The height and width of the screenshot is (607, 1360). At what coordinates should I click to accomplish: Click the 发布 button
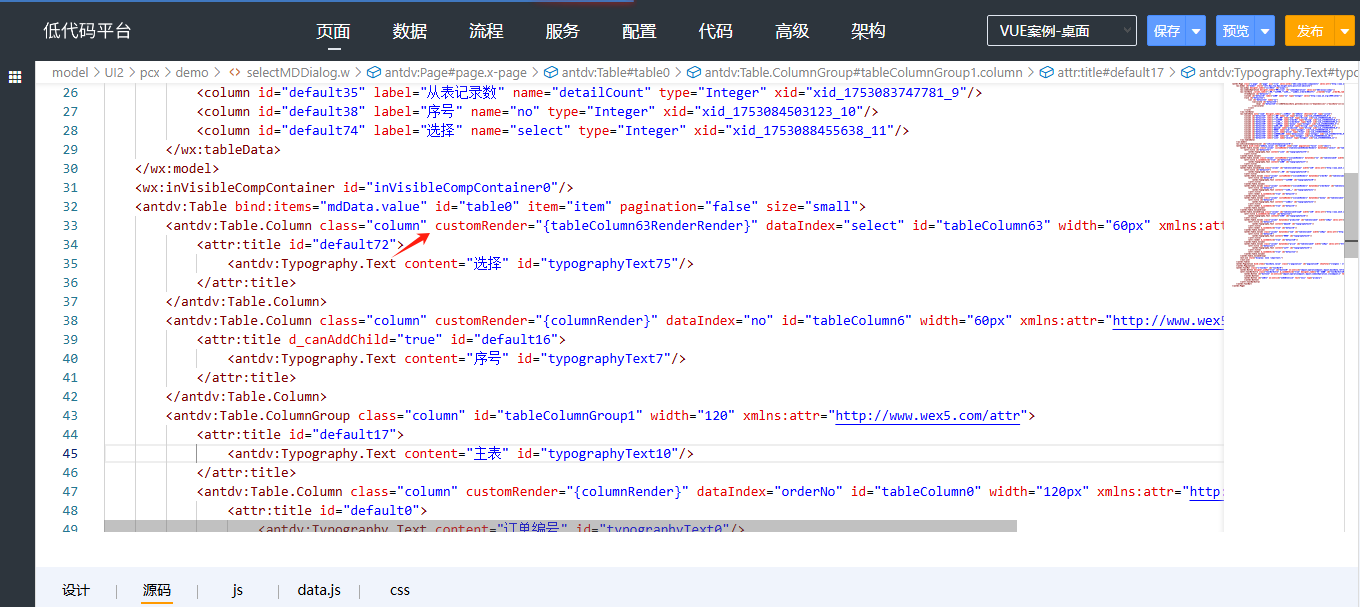click(1310, 31)
